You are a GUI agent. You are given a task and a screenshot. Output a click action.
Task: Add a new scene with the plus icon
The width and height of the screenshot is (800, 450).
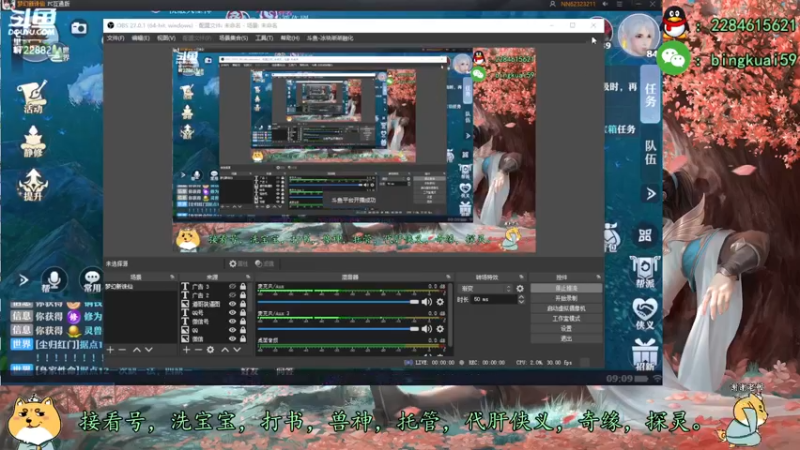point(110,349)
